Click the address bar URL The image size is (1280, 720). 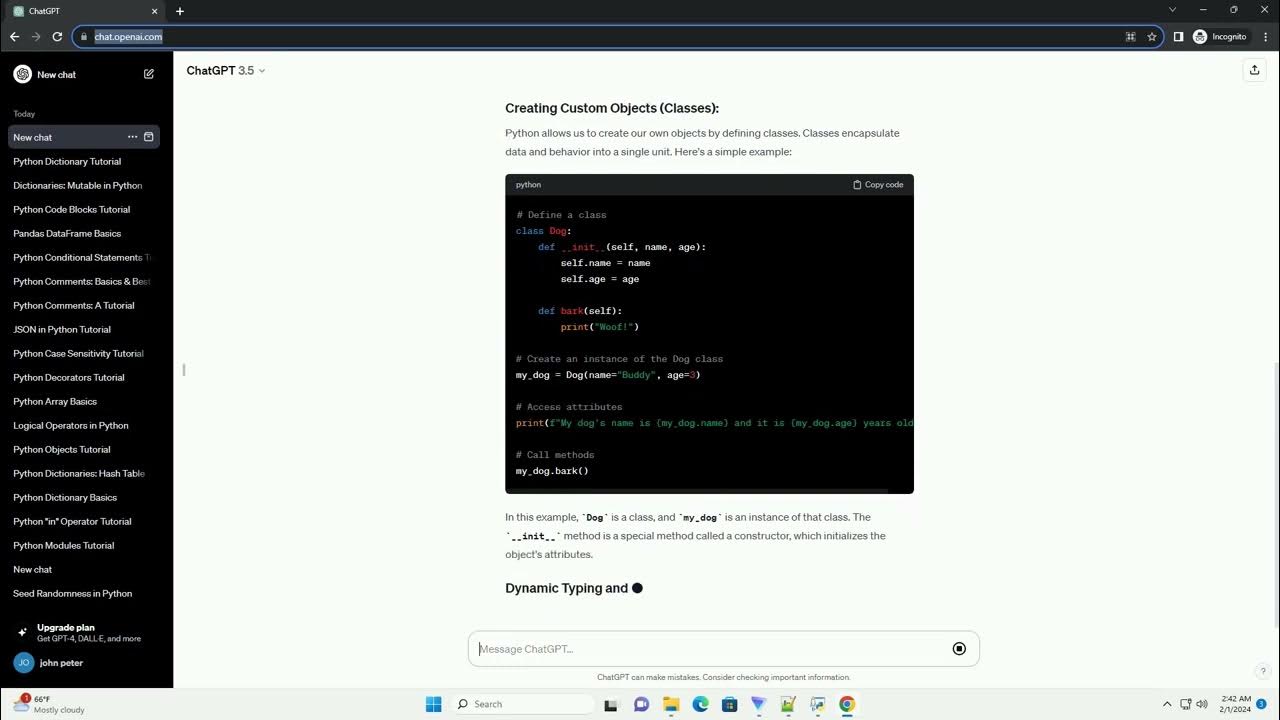point(128,37)
